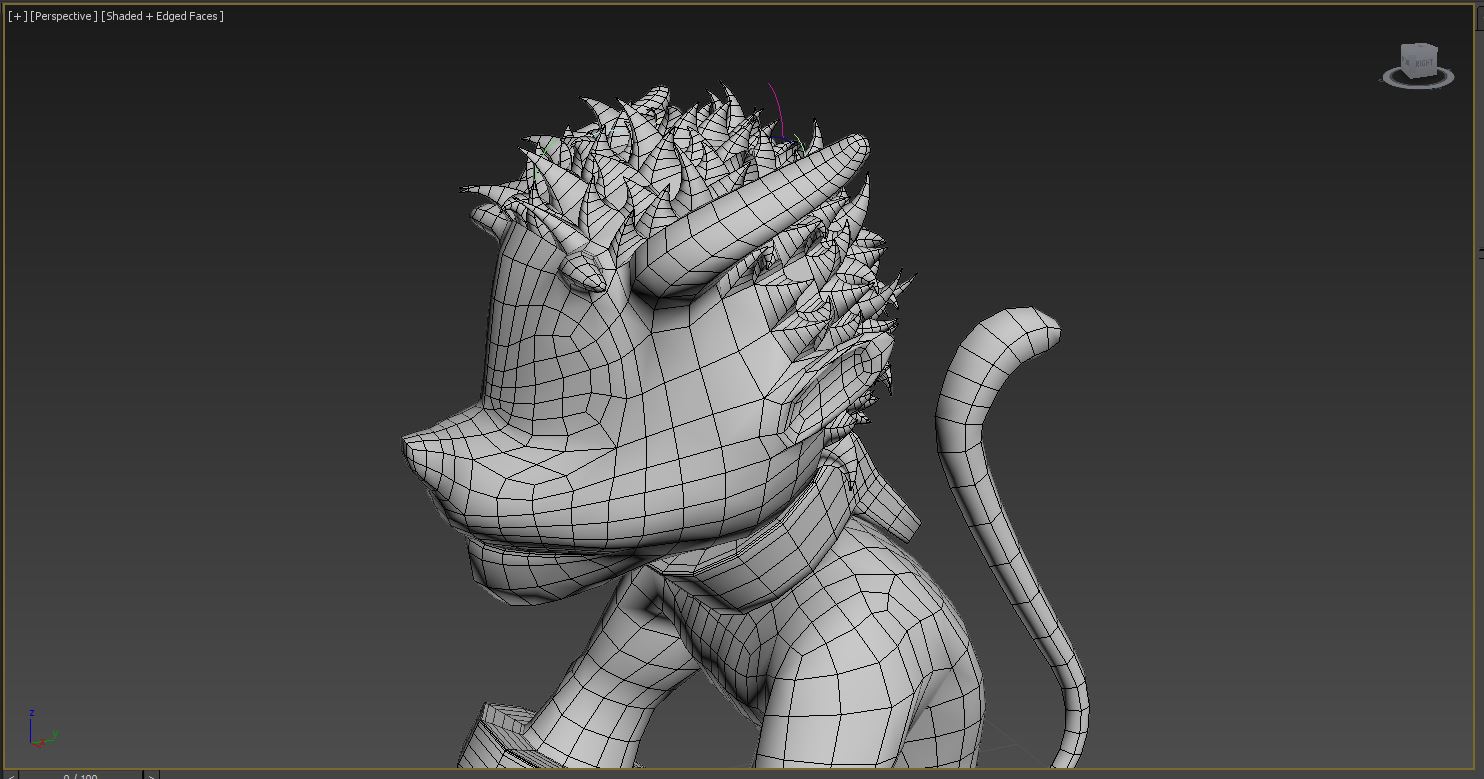The width and height of the screenshot is (1484, 779).
Task: Open the Perspective point-of-view menu
Action: (x=64, y=16)
